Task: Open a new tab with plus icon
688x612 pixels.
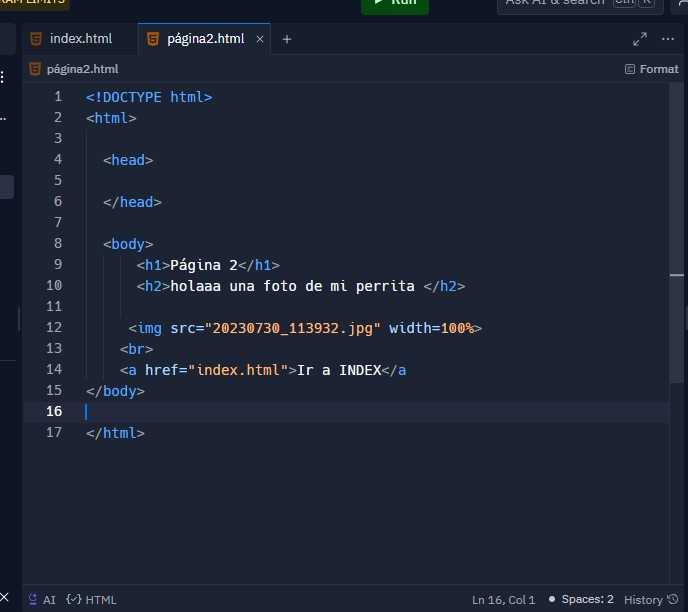Action: (287, 39)
